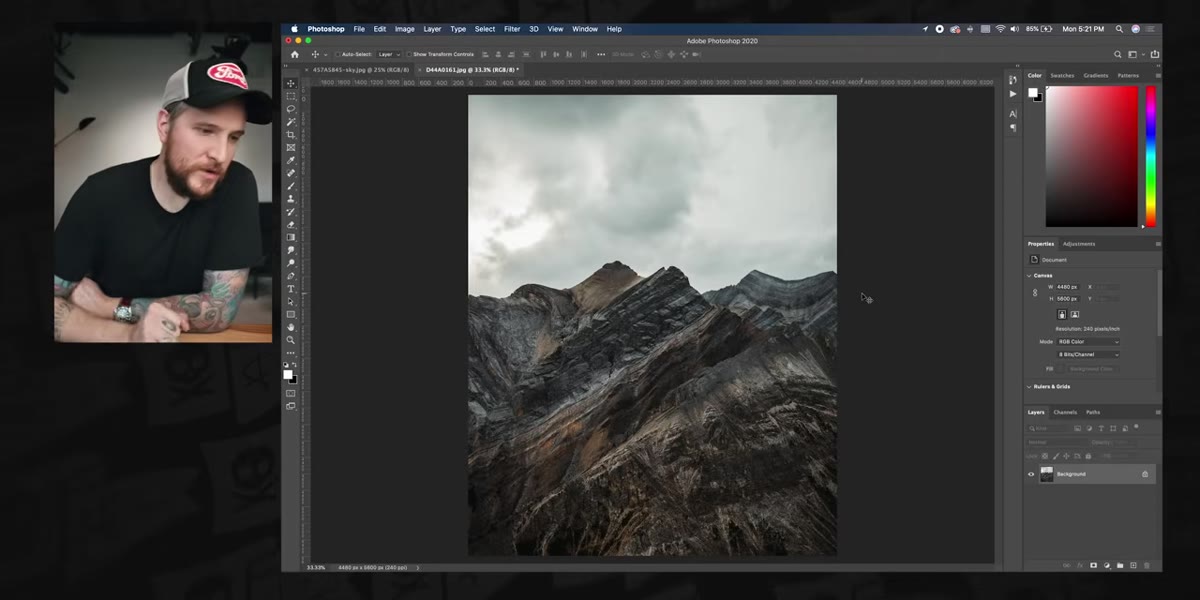Screen dimensions: 1200x600
Task: Select the Rectangular Marquee tool
Action: 291,96
